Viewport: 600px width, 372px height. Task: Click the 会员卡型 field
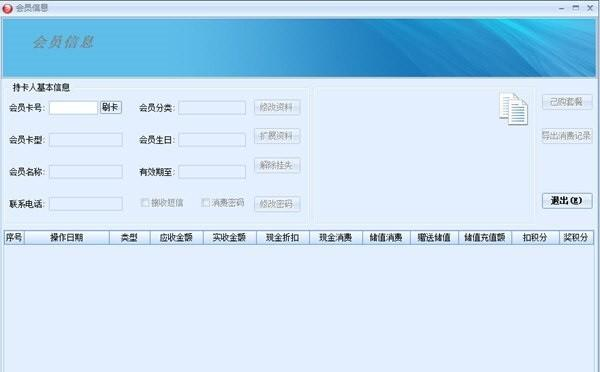(86, 140)
